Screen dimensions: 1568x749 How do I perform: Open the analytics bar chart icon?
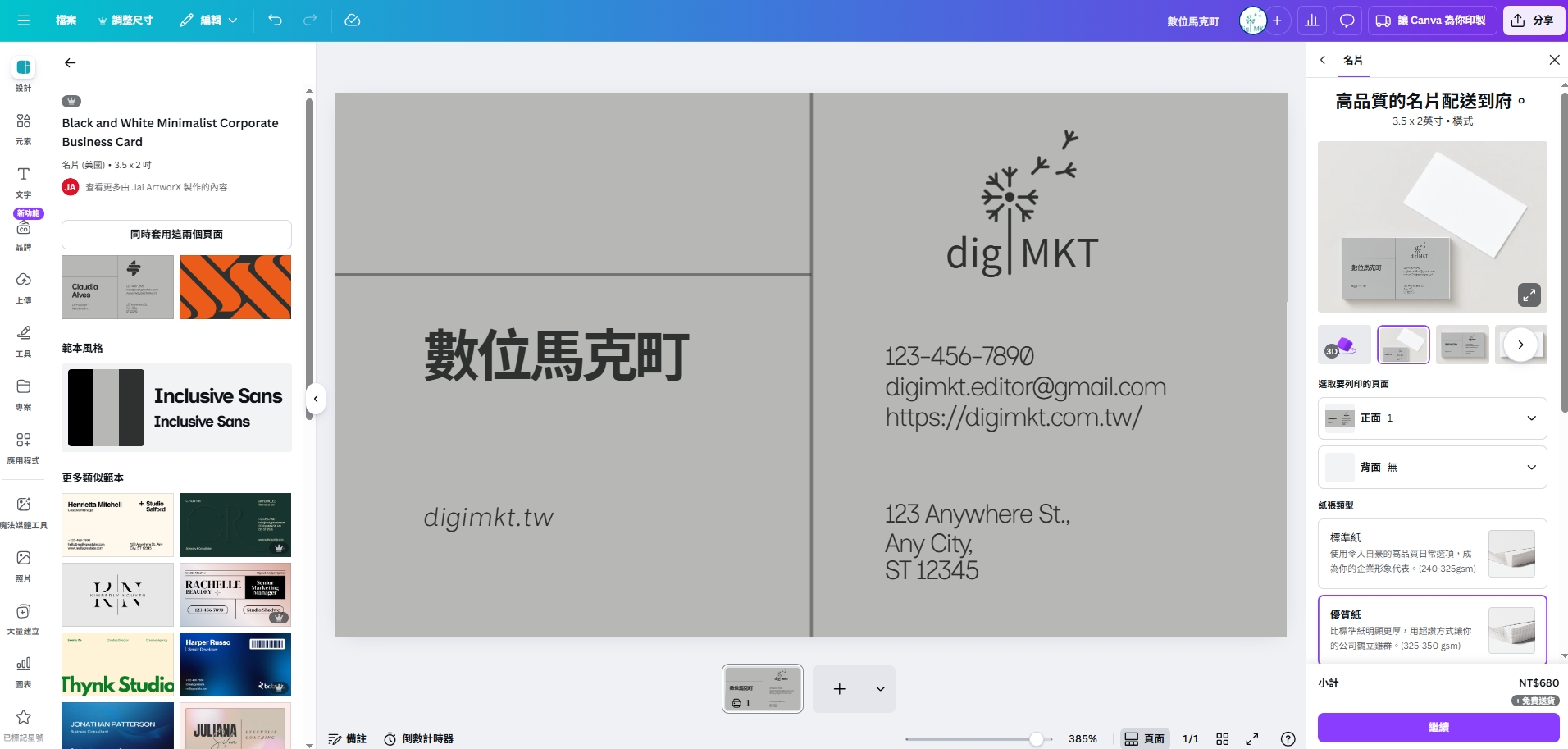[1312, 21]
